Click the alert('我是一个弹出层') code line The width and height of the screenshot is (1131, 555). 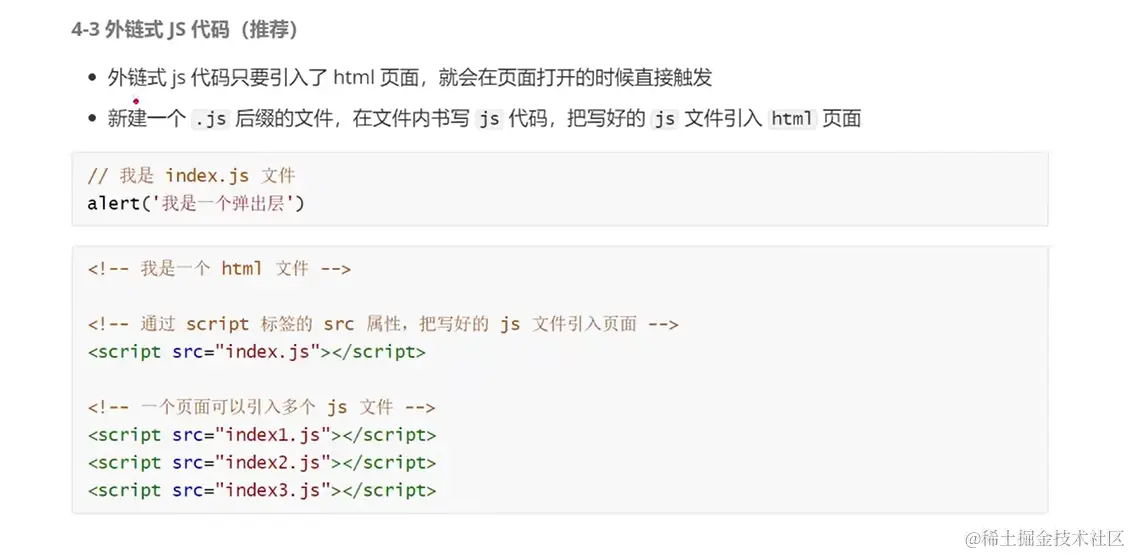click(196, 203)
